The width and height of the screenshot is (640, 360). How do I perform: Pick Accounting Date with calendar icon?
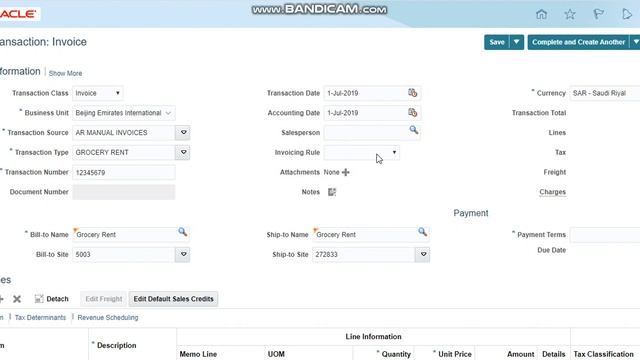(x=413, y=112)
